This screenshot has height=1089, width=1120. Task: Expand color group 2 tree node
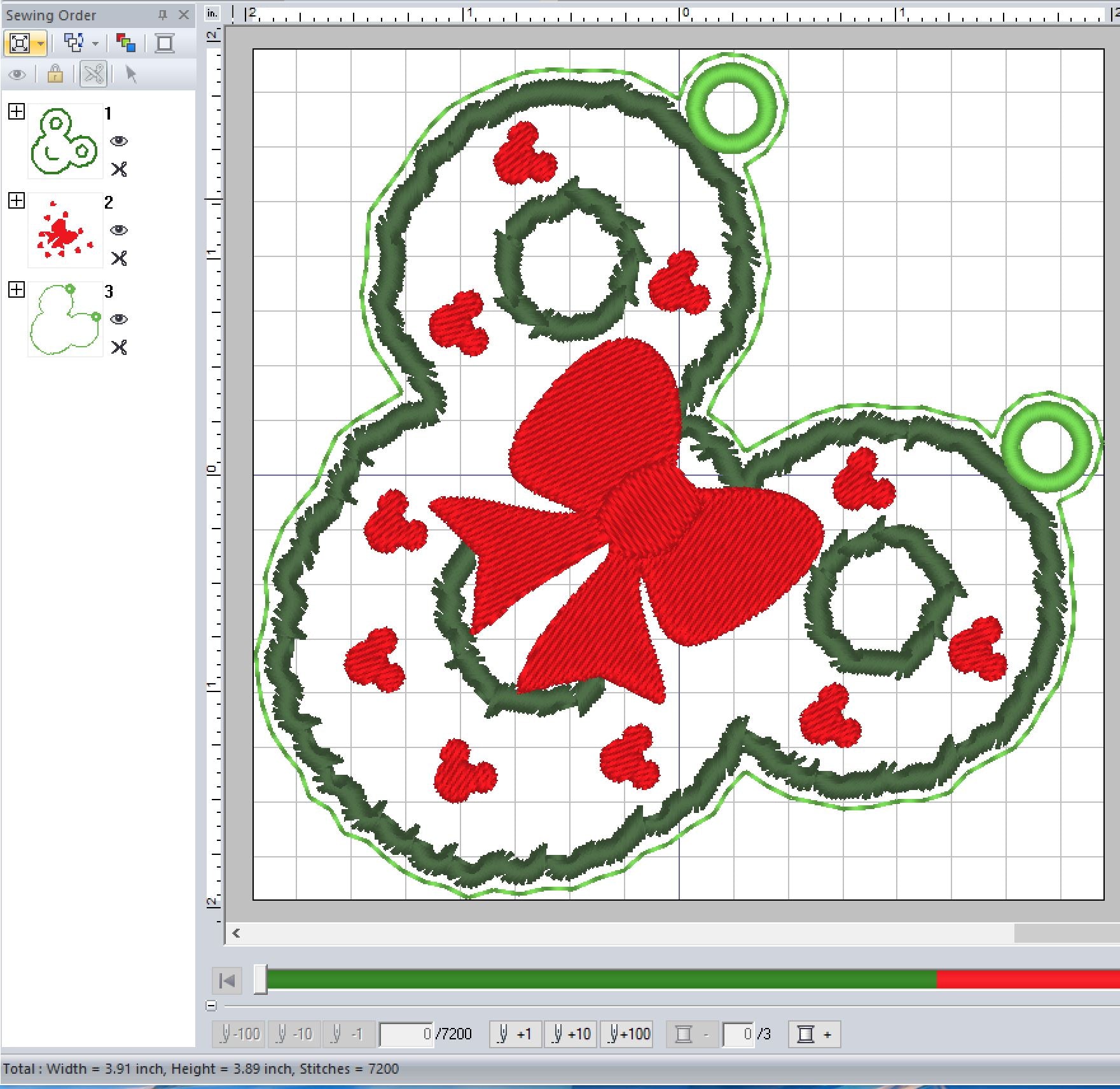coord(17,201)
